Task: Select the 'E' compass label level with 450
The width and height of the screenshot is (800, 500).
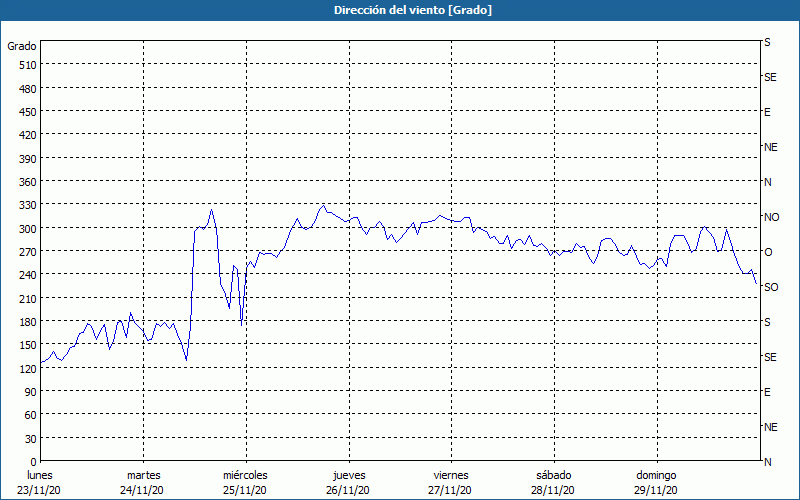Action: tap(767, 112)
